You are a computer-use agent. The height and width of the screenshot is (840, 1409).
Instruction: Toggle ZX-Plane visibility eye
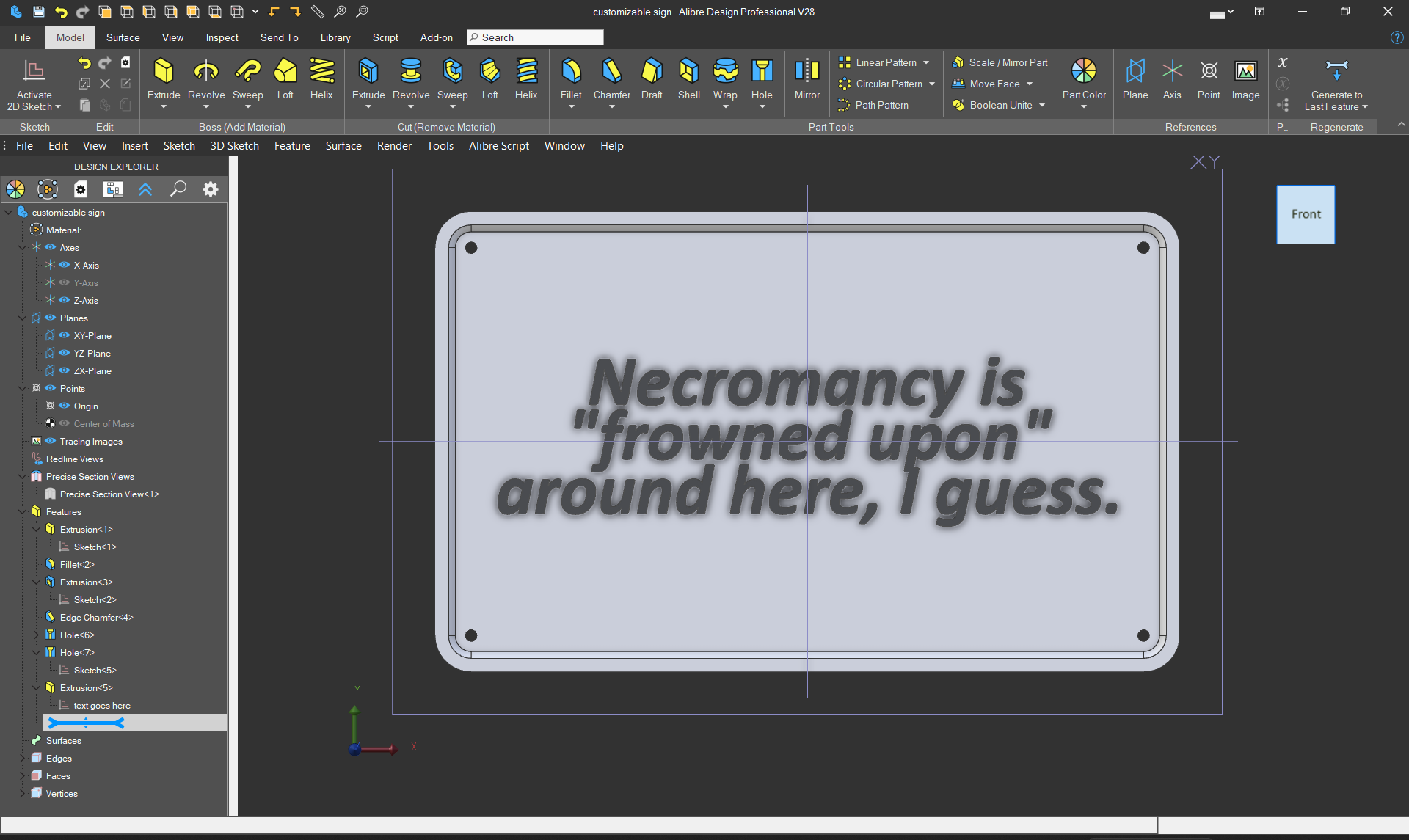(65, 370)
